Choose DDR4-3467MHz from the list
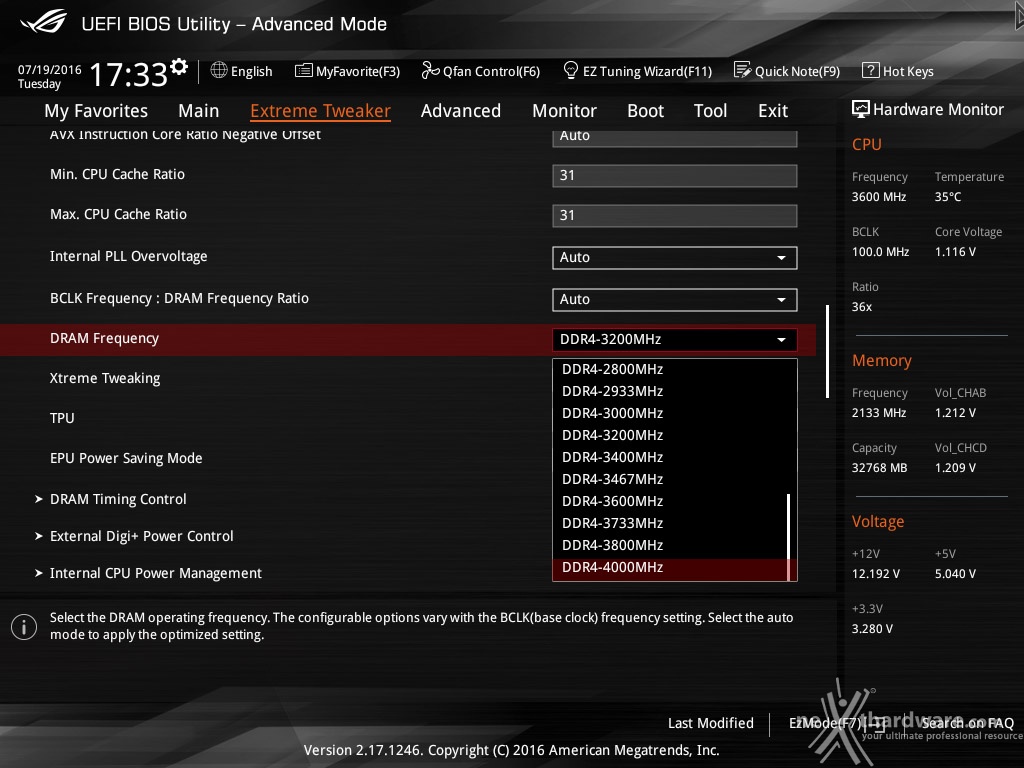Screen dimensions: 1024x768 tap(670, 479)
